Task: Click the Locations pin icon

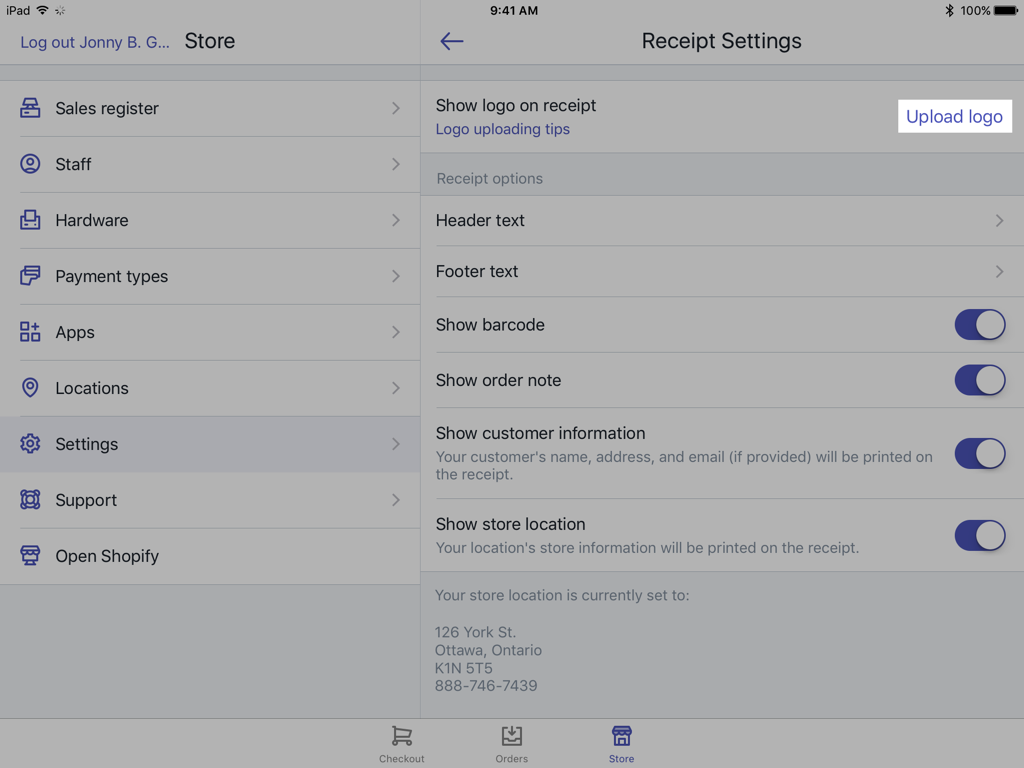Action: pos(30,388)
